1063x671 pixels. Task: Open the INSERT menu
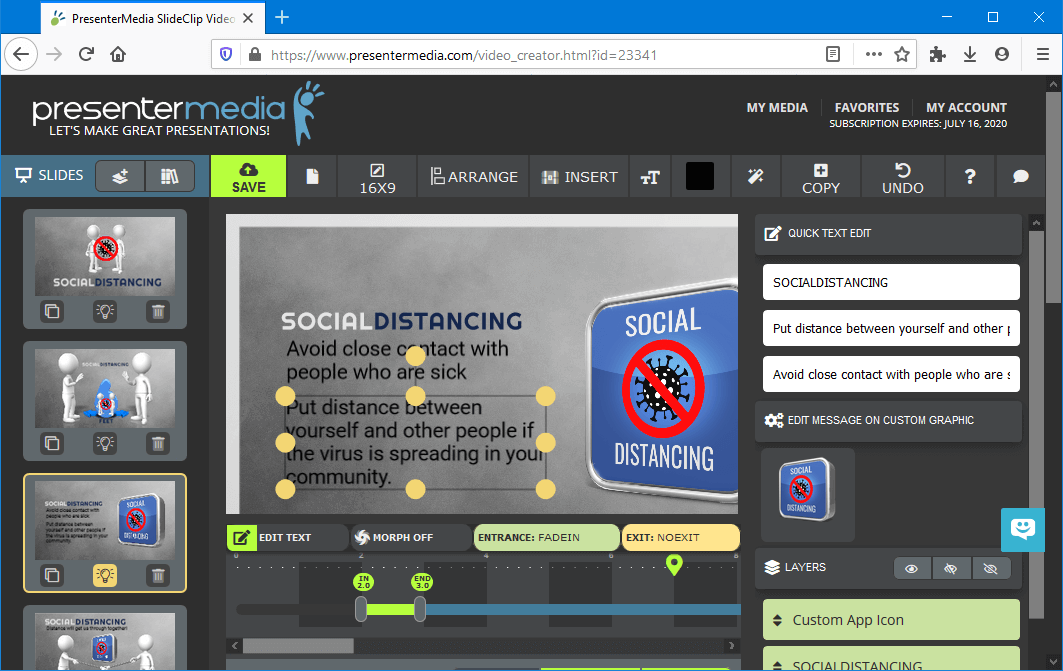point(579,177)
